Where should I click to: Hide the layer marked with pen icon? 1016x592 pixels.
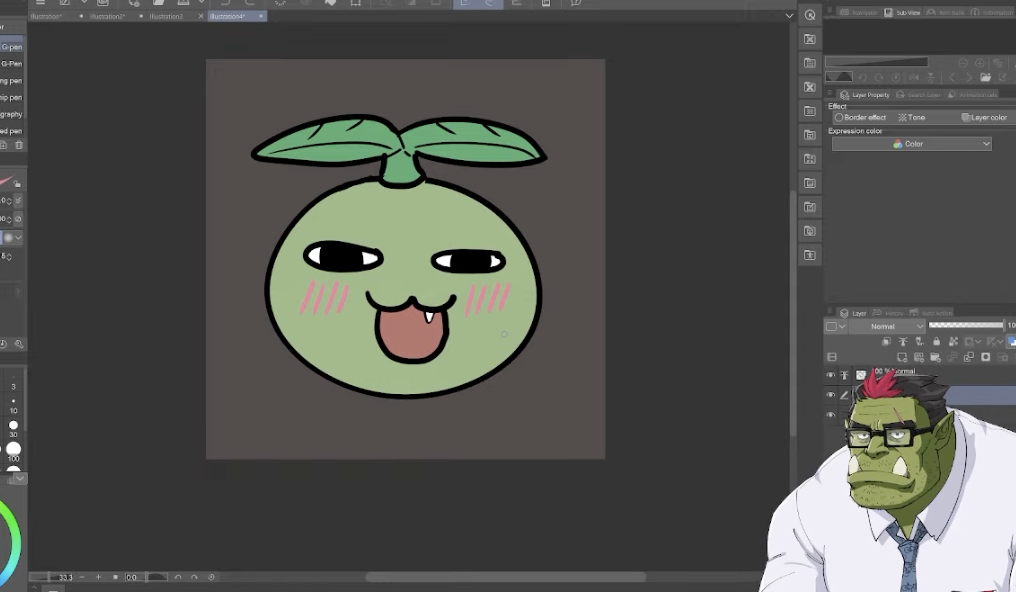coord(831,394)
